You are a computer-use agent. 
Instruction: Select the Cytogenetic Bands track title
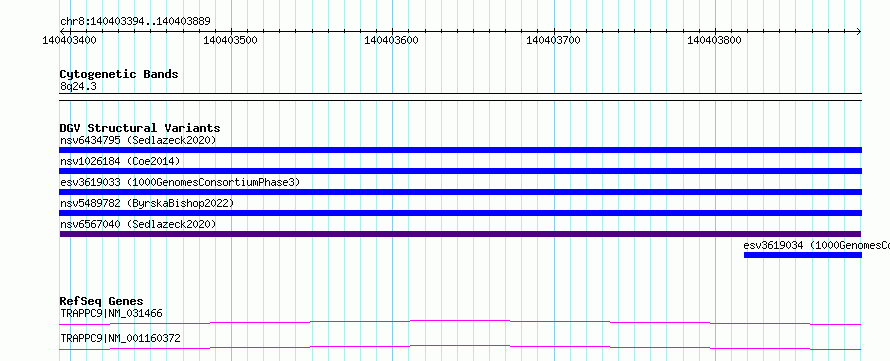click(119, 74)
